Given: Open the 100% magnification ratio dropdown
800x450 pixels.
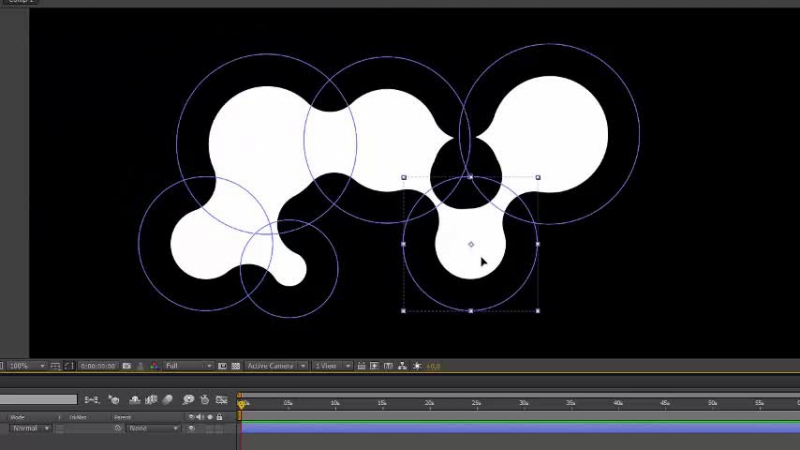Looking at the screenshot, I should tap(27, 366).
